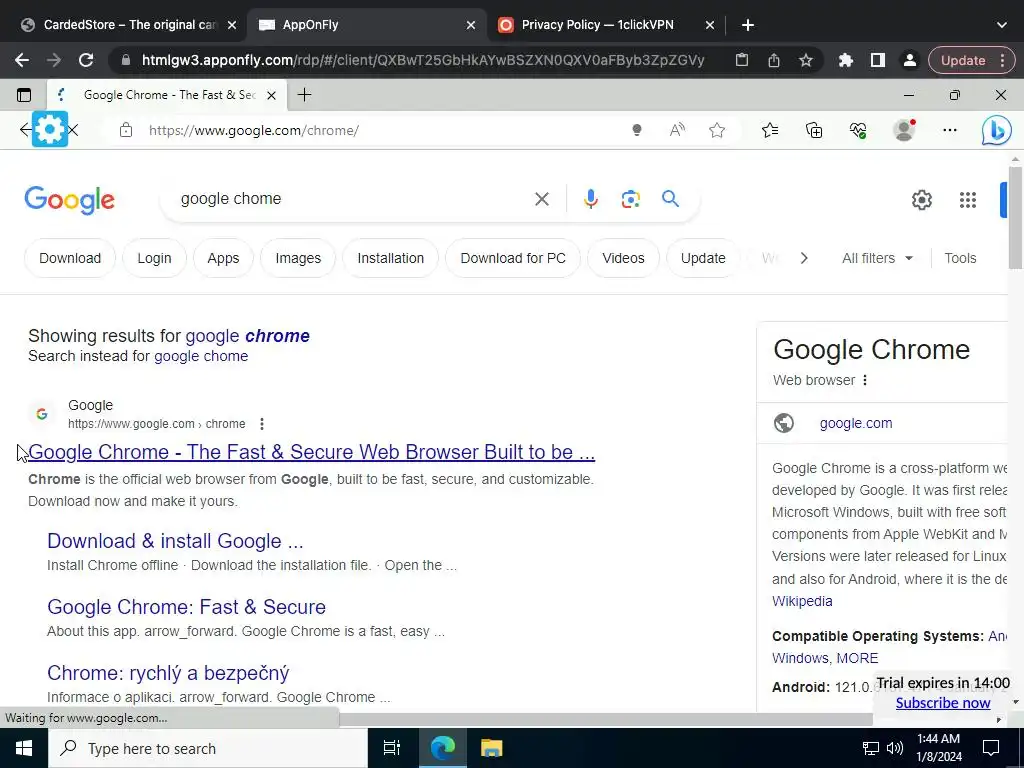Clear the Google search query
This screenshot has height=768, width=1024.
tap(542, 199)
